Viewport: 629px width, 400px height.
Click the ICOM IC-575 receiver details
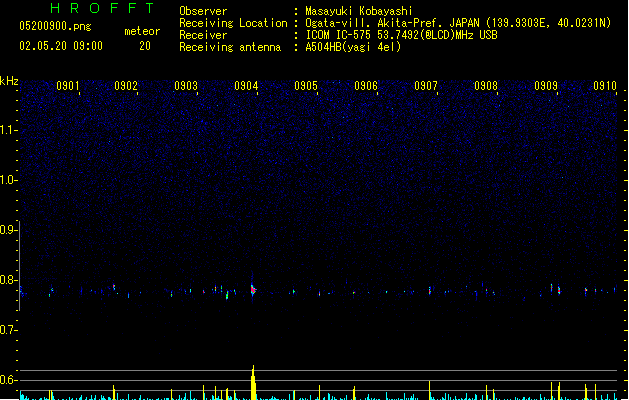pos(402,35)
